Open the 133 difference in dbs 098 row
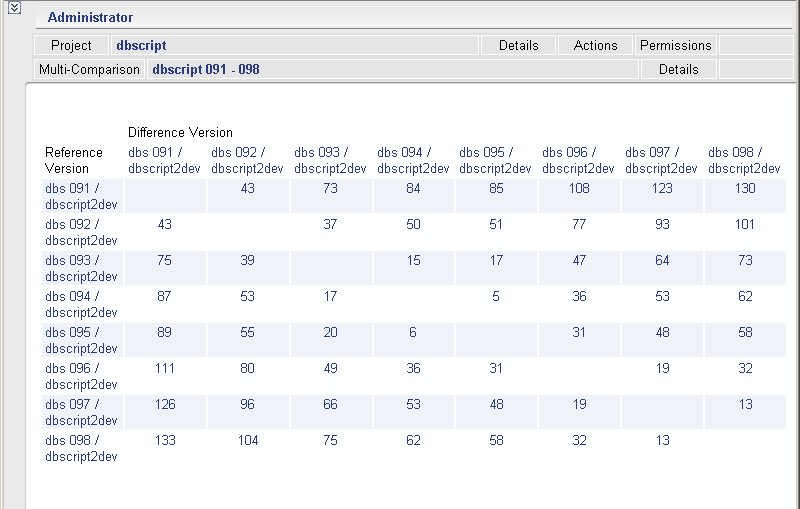Image resolution: width=800 pixels, height=509 pixels. coord(165,441)
